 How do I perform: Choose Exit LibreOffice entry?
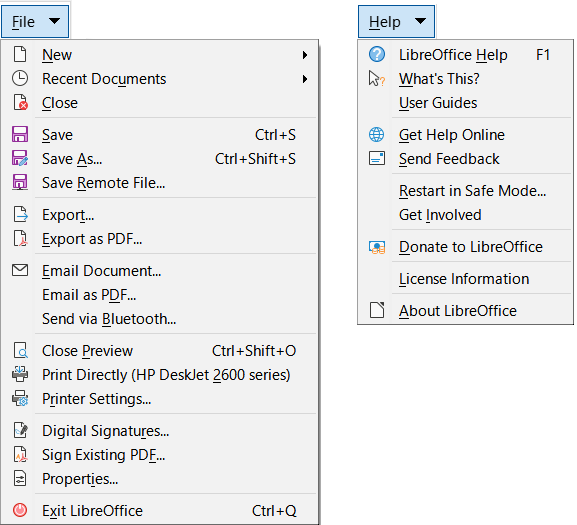[x=159, y=510]
